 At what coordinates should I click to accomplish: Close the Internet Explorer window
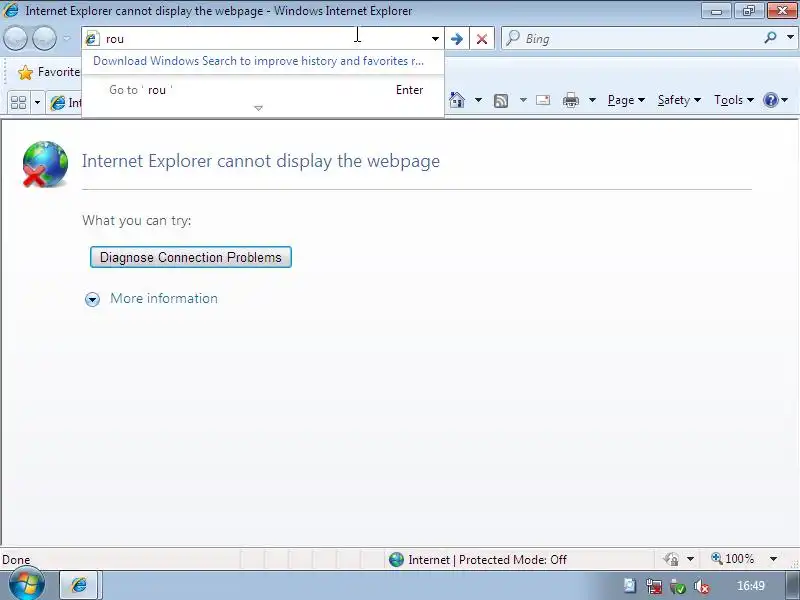pos(782,11)
